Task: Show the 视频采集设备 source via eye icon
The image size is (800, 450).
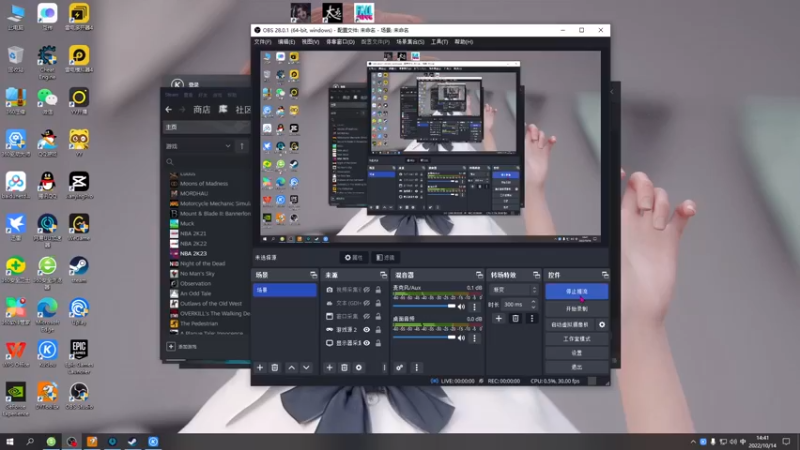Action: 366,290
